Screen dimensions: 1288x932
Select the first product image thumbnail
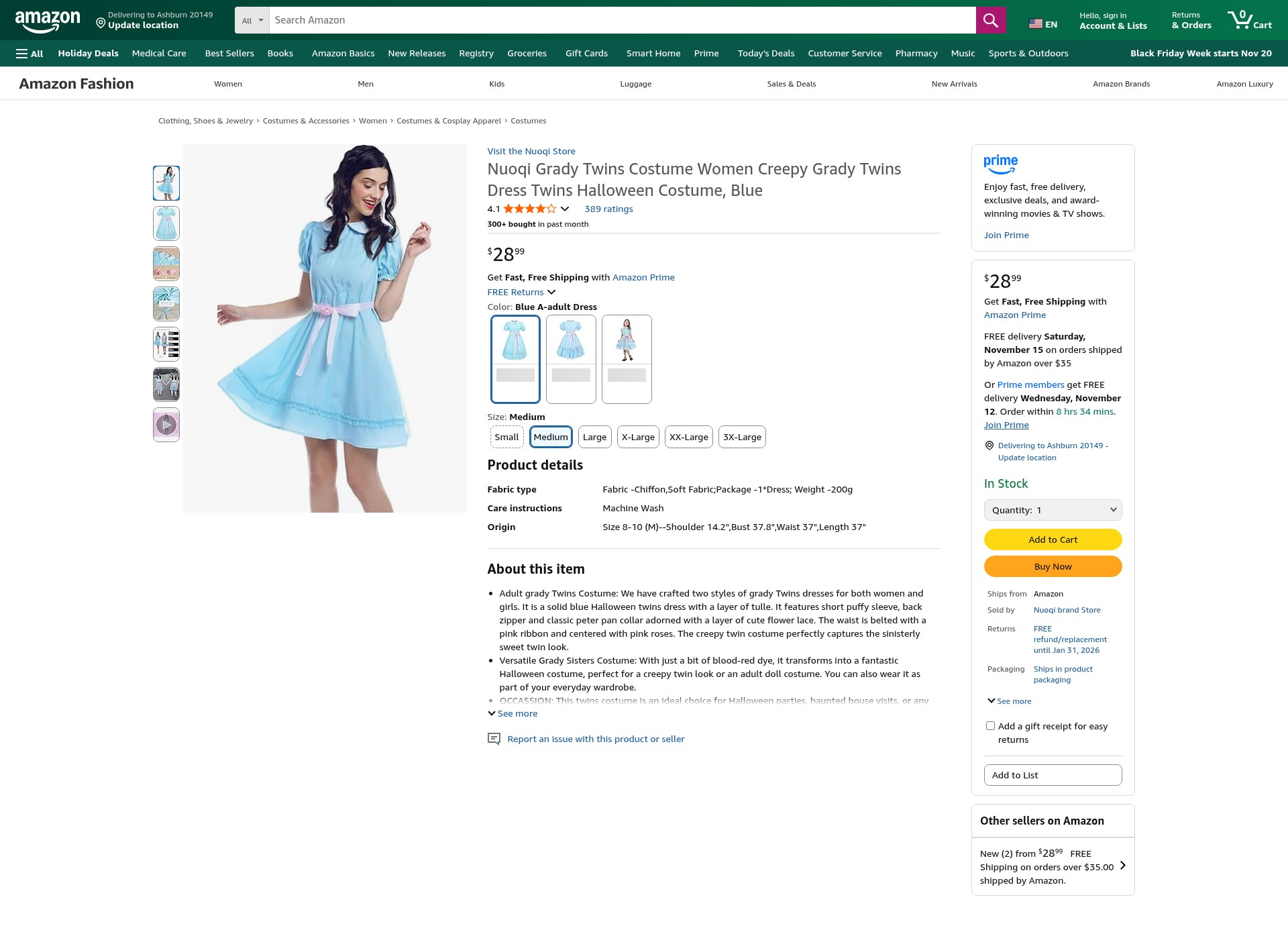(x=166, y=183)
